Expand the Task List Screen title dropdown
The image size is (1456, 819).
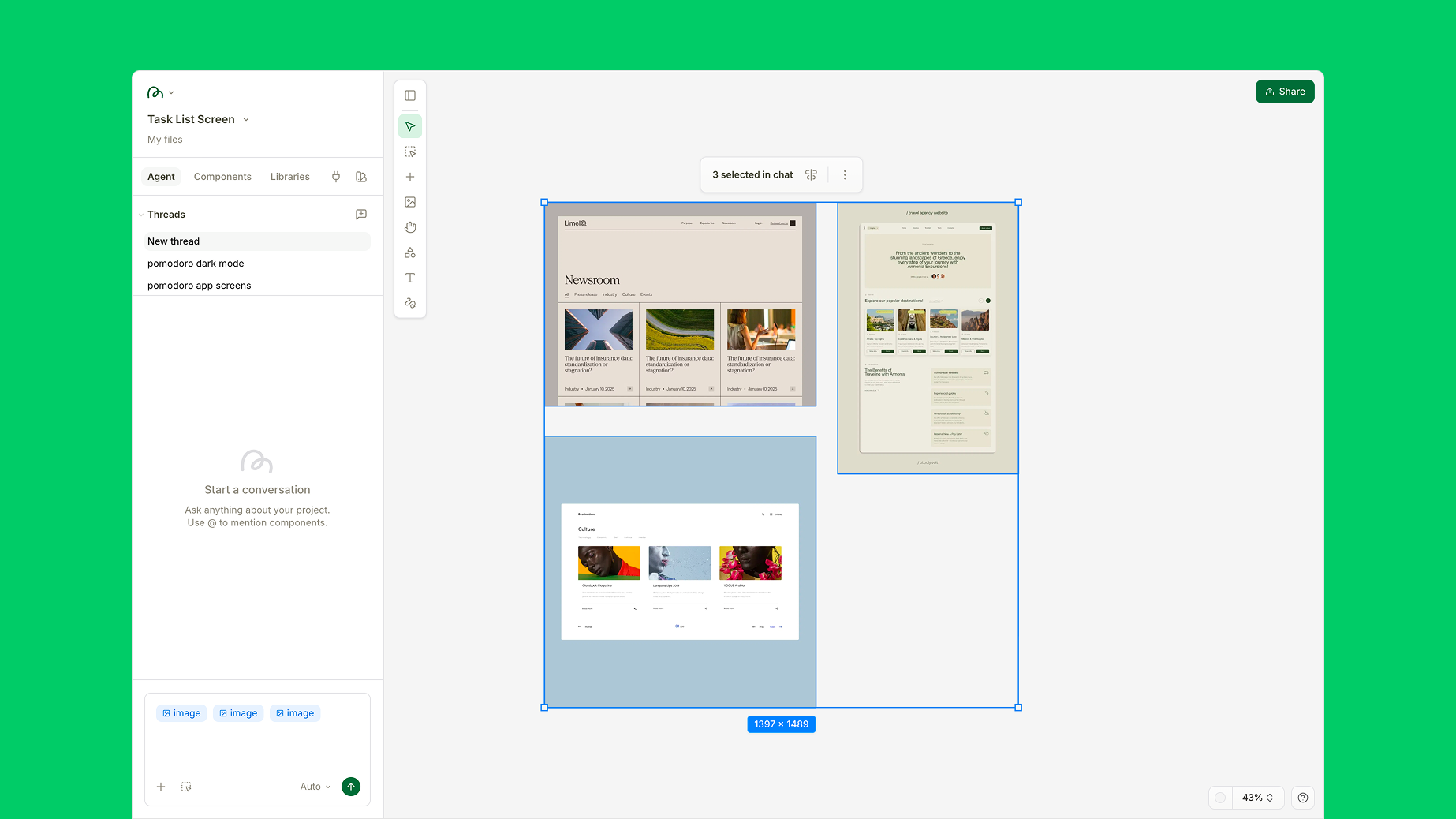[x=246, y=120]
